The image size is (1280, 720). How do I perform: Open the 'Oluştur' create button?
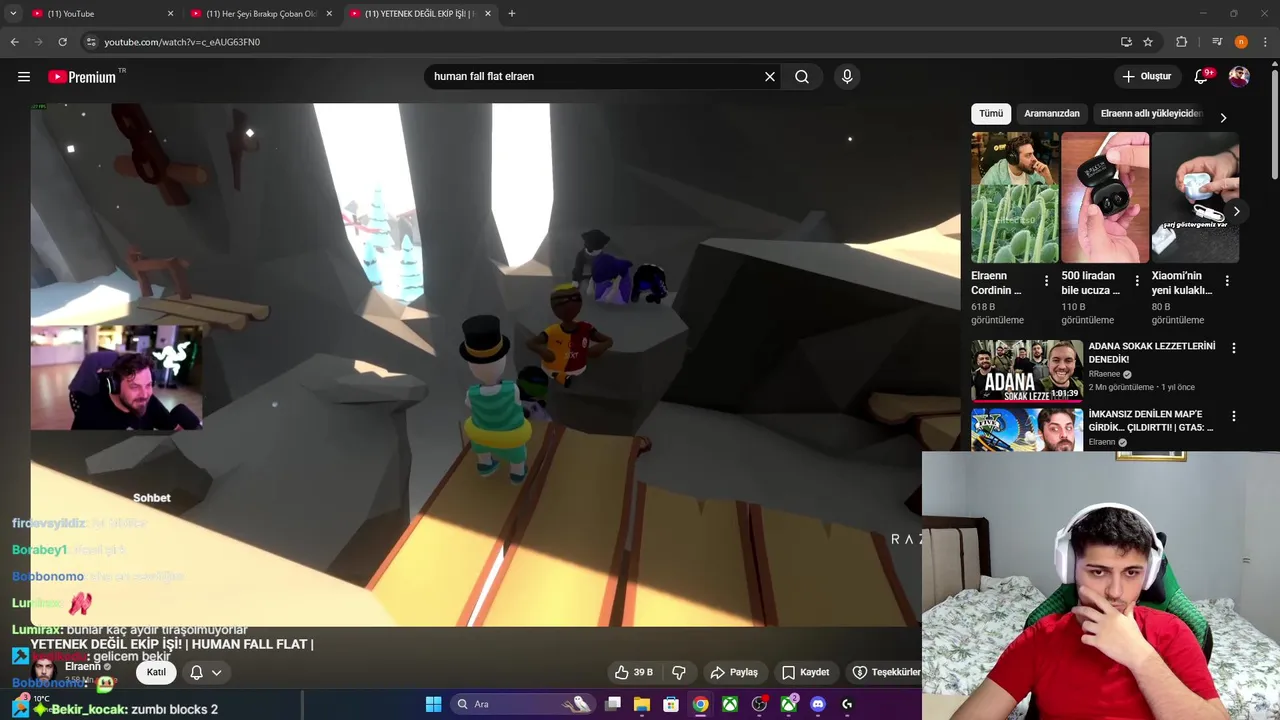point(1146,76)
